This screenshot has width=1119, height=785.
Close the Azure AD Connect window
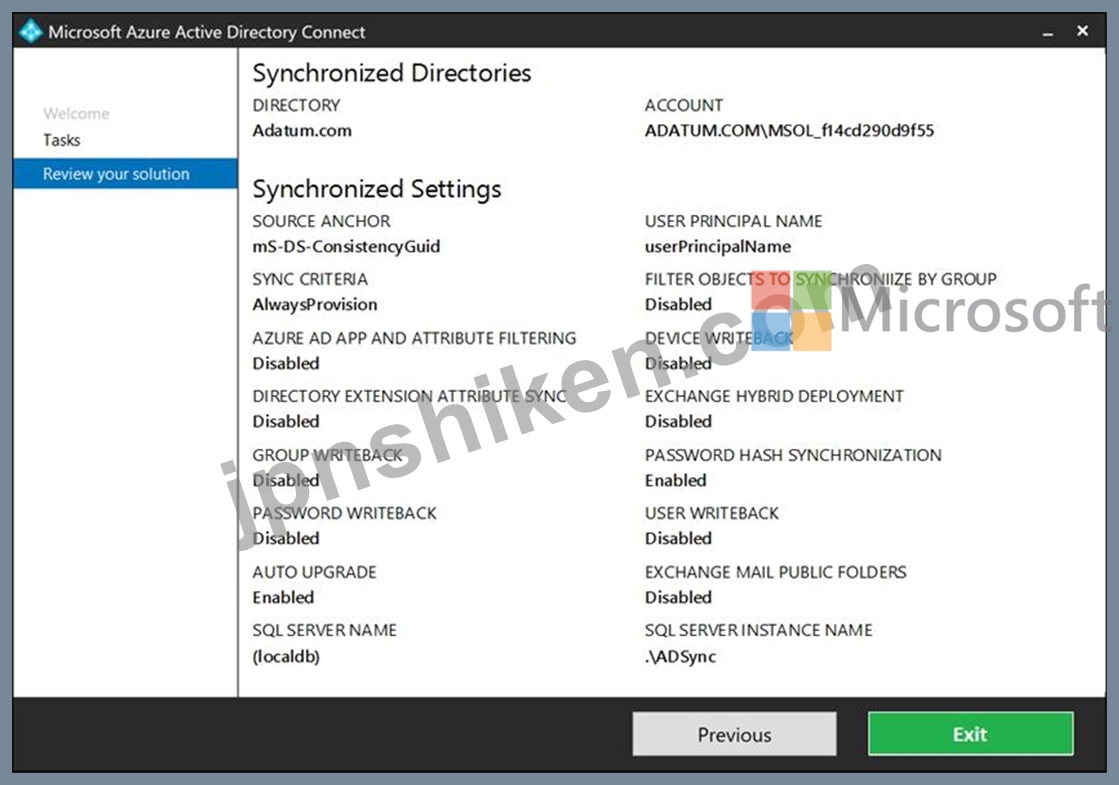(x=1083, y=31)
